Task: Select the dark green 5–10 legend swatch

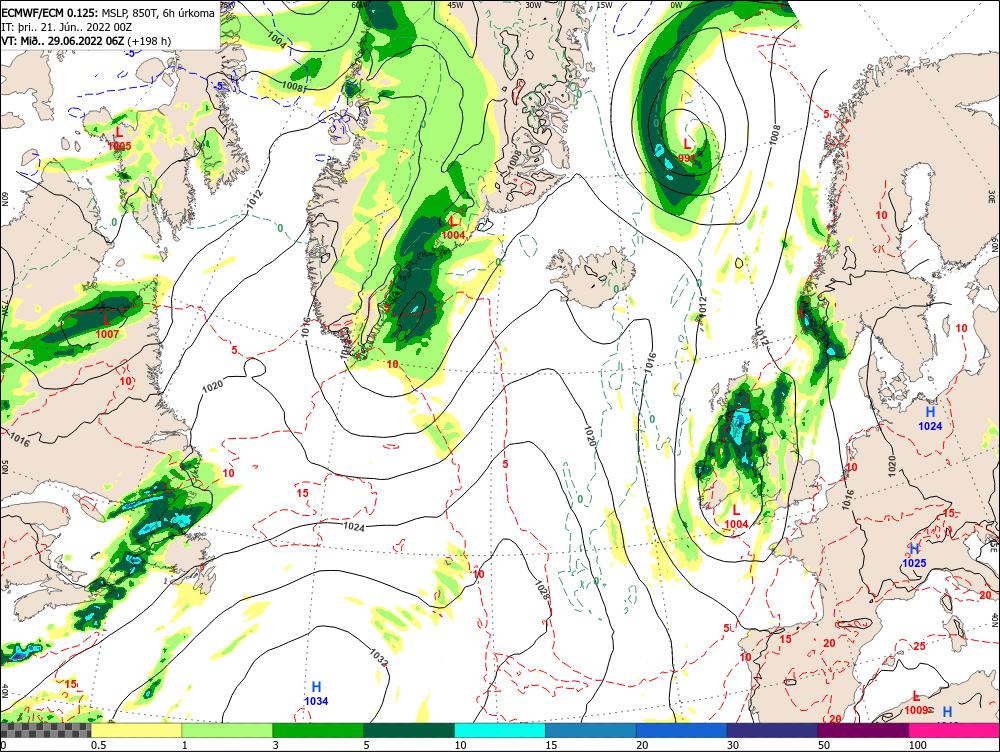Action: pyautogui.click(x=409, y=730)
